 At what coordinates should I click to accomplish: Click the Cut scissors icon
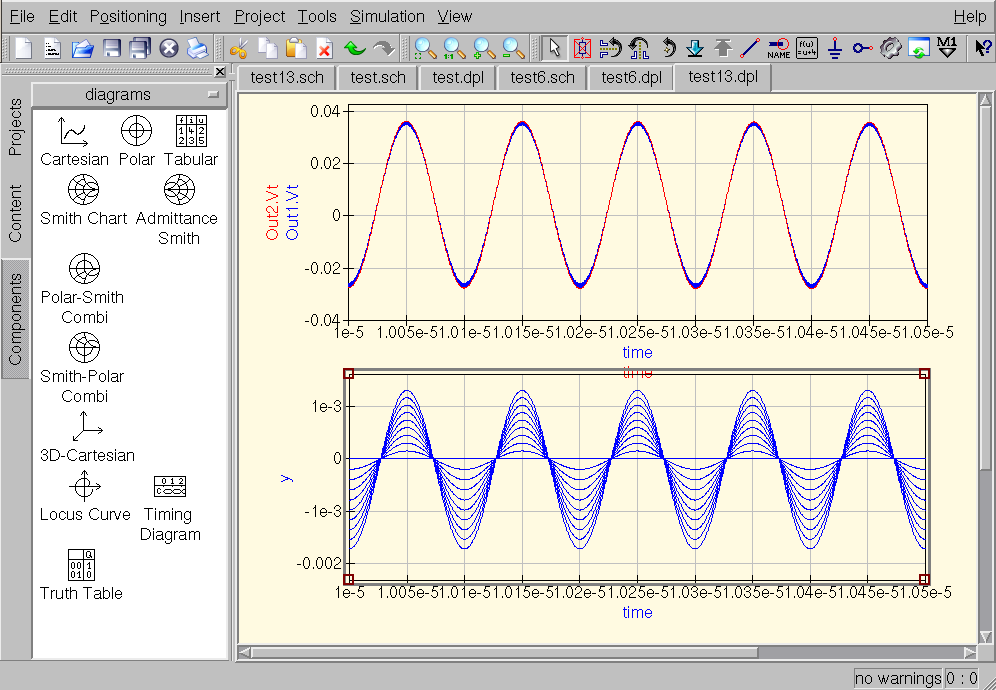(x=238, y=48)
